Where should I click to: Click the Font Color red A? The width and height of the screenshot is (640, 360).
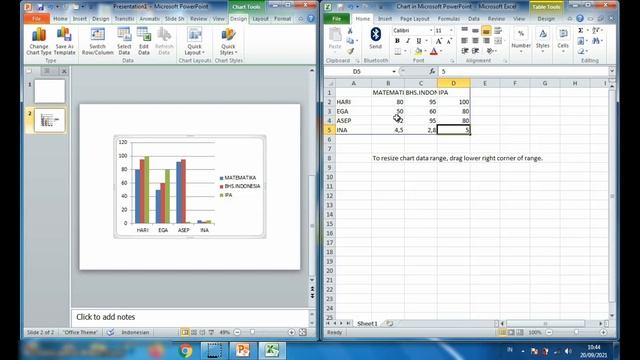click(x=433, y=51)
